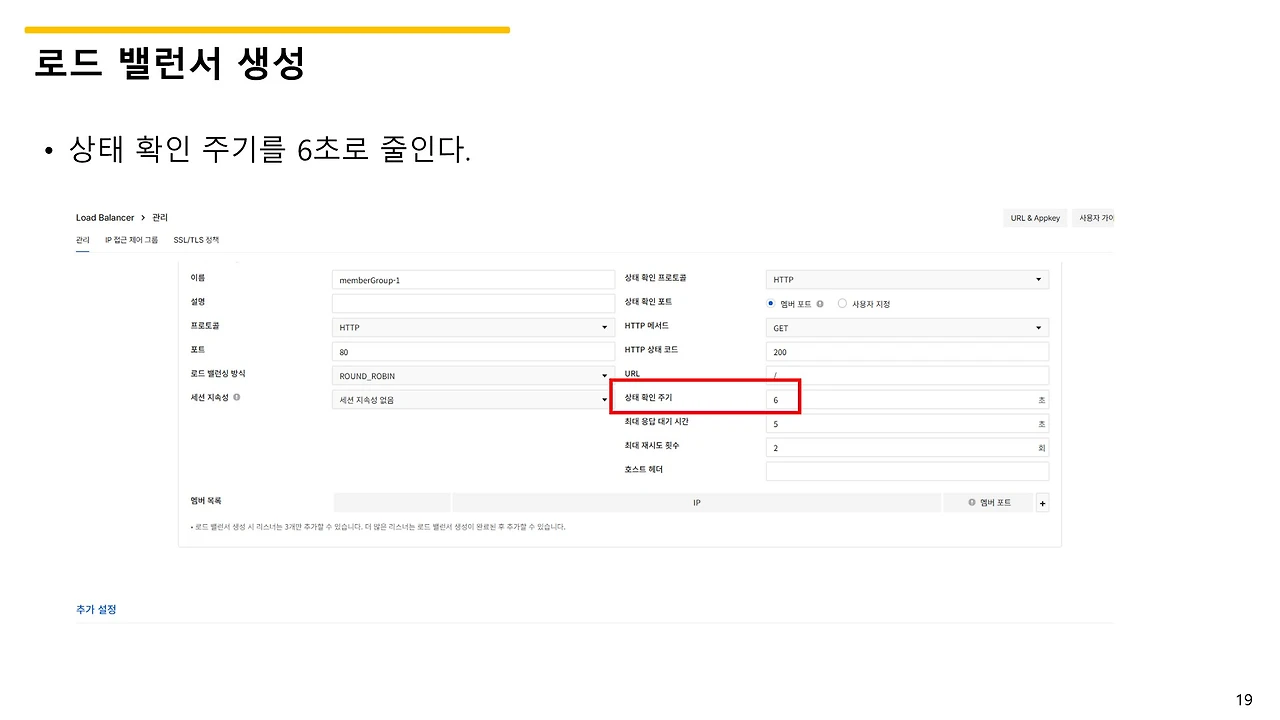Click the URL & Appkey button
Screen dimensions: 1280x720
tap(1035, 218)
